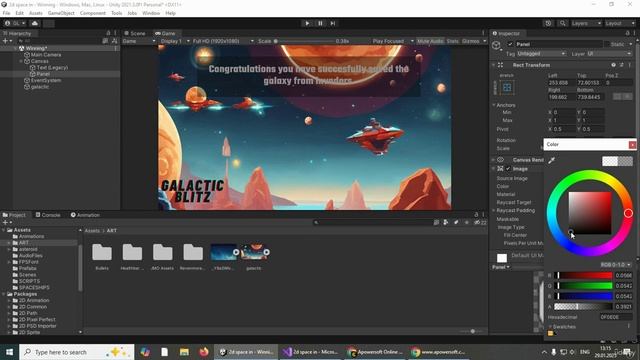Lock the Hierarchy panel

[x=108, y=33]
